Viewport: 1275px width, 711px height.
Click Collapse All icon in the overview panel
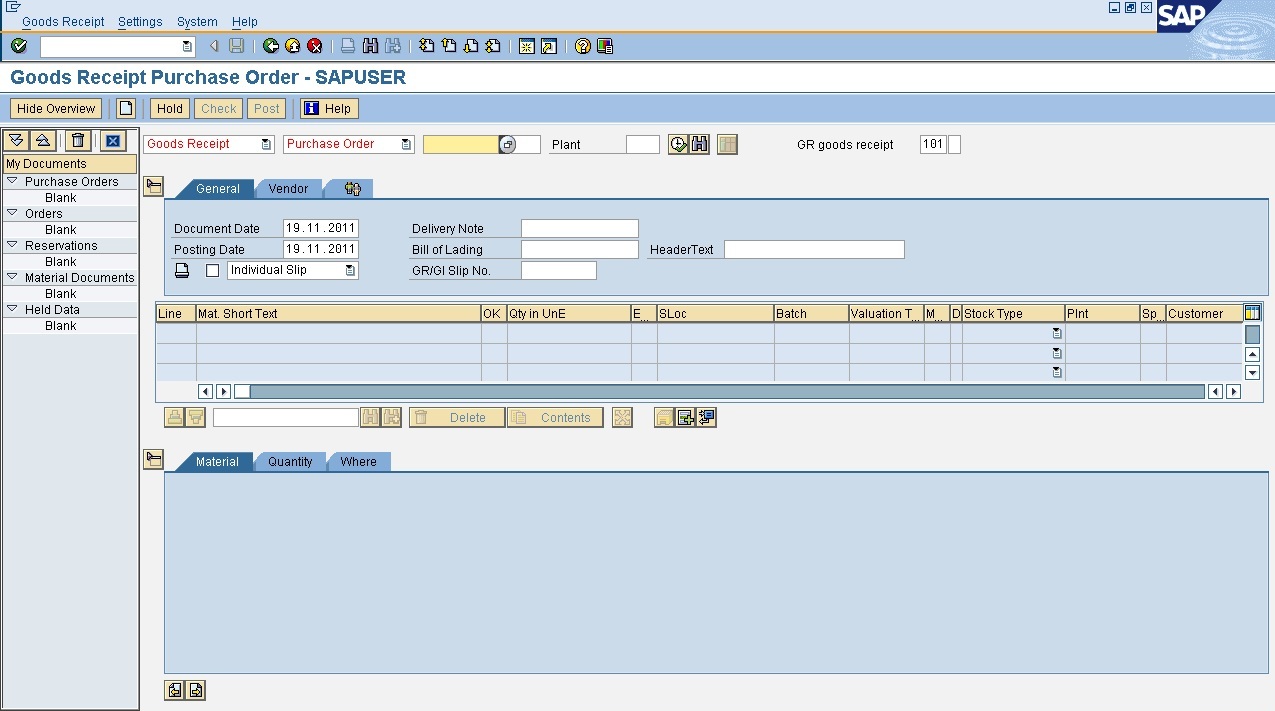[x=42, y=141]
